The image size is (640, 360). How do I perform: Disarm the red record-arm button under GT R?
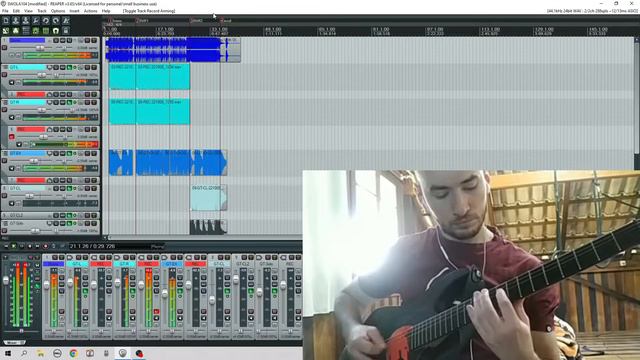pos(11,137)
